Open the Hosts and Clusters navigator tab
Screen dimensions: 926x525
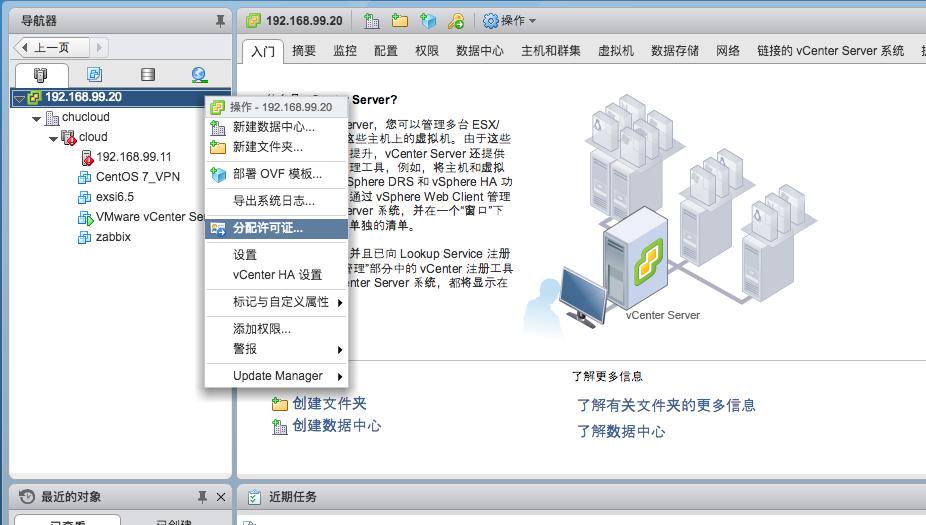click(x=41, y=75)
